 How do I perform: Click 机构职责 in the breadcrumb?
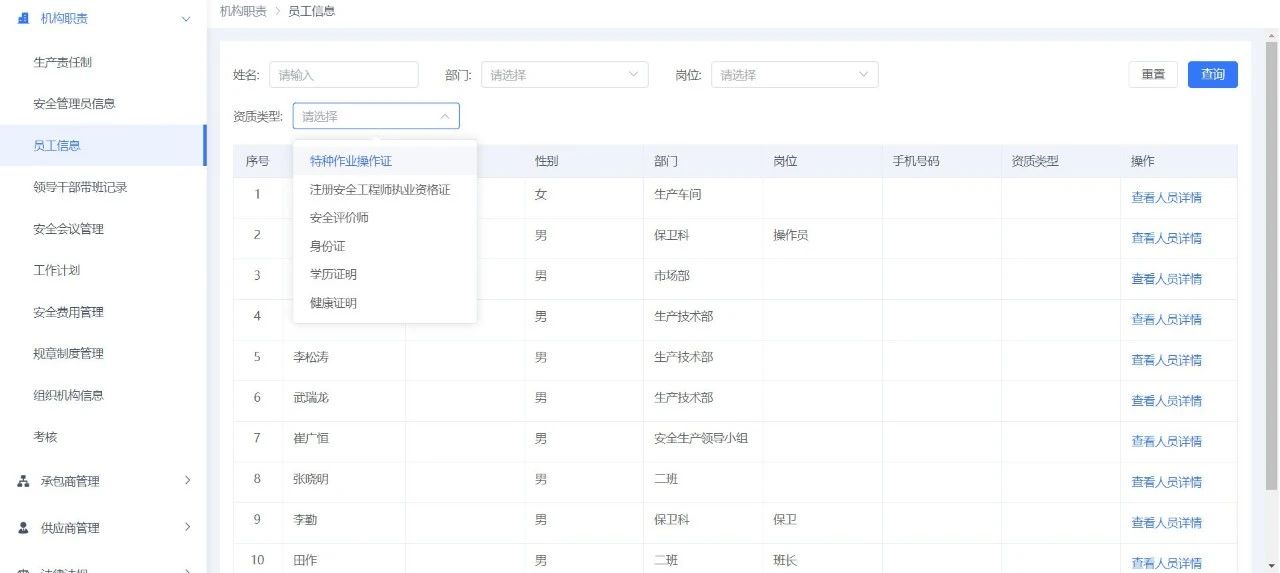[243, 11]
